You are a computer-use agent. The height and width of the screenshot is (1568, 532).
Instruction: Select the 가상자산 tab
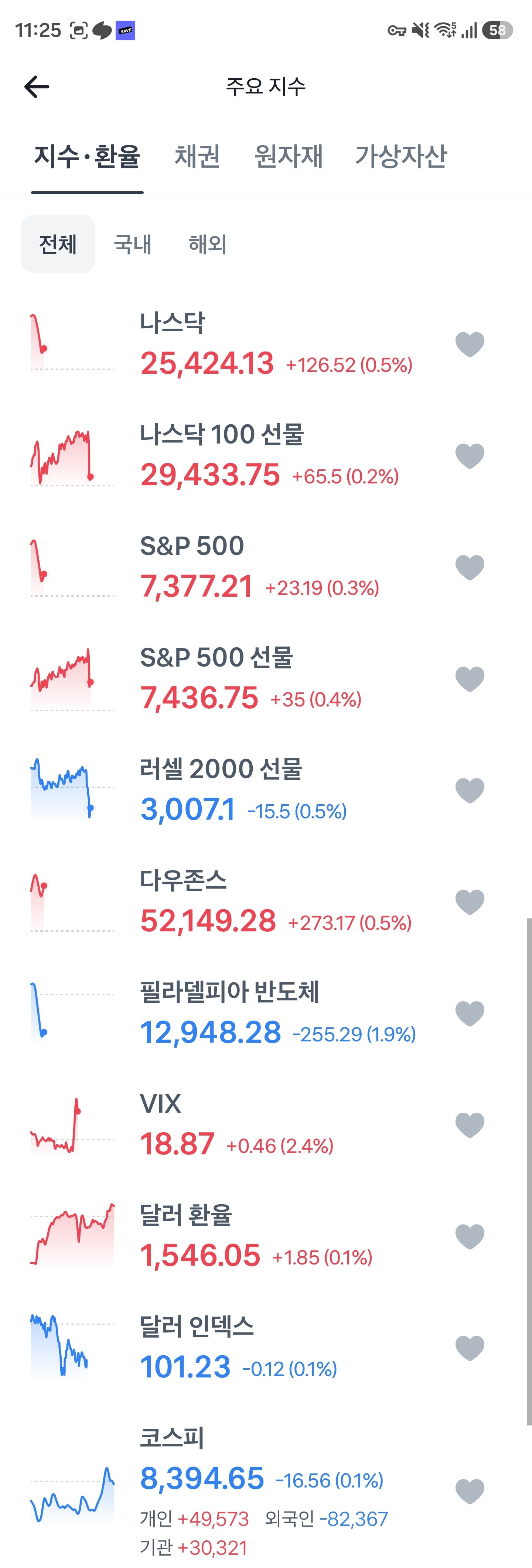click(x=401, y=156)
